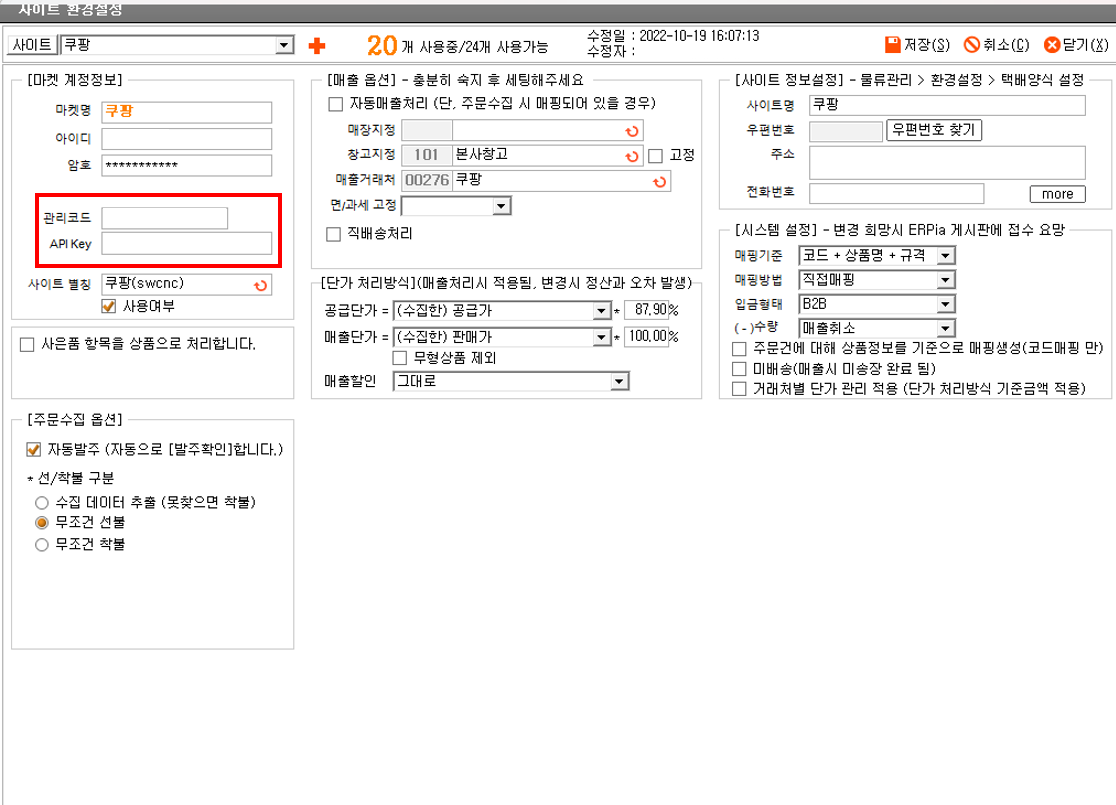Click the close 닫기(X) icon

[1051, 45]
